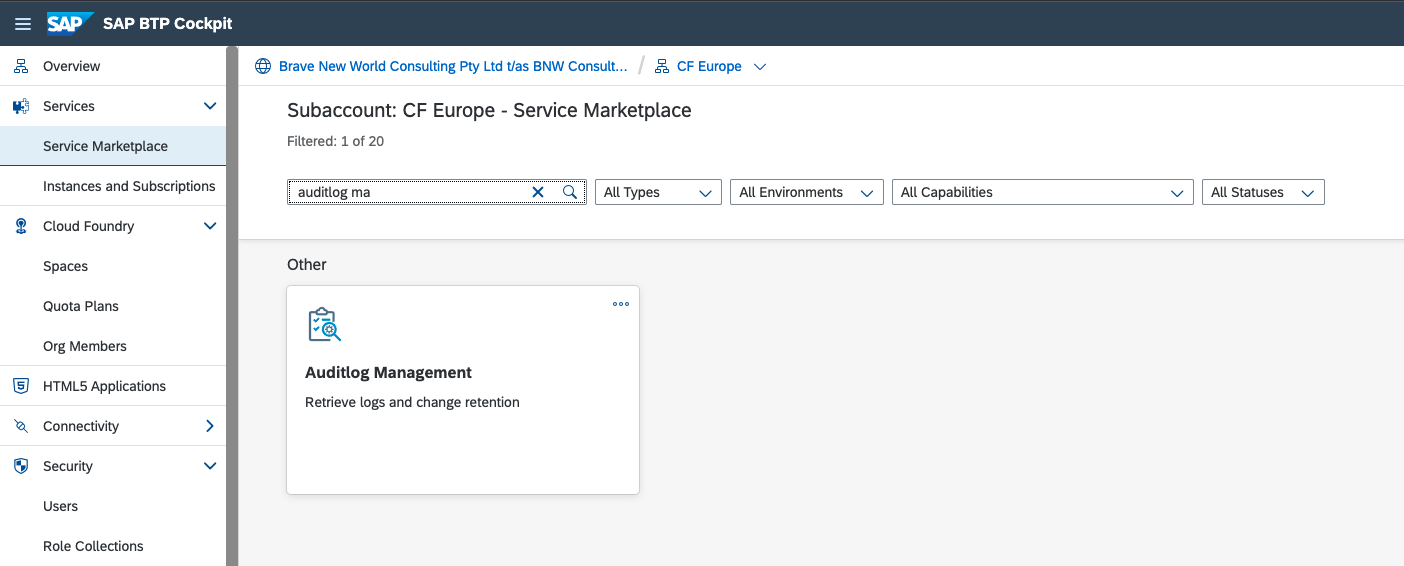Open Auditlog Management tile actions menu
1404x566 pixels.
(x=621, y=304)
